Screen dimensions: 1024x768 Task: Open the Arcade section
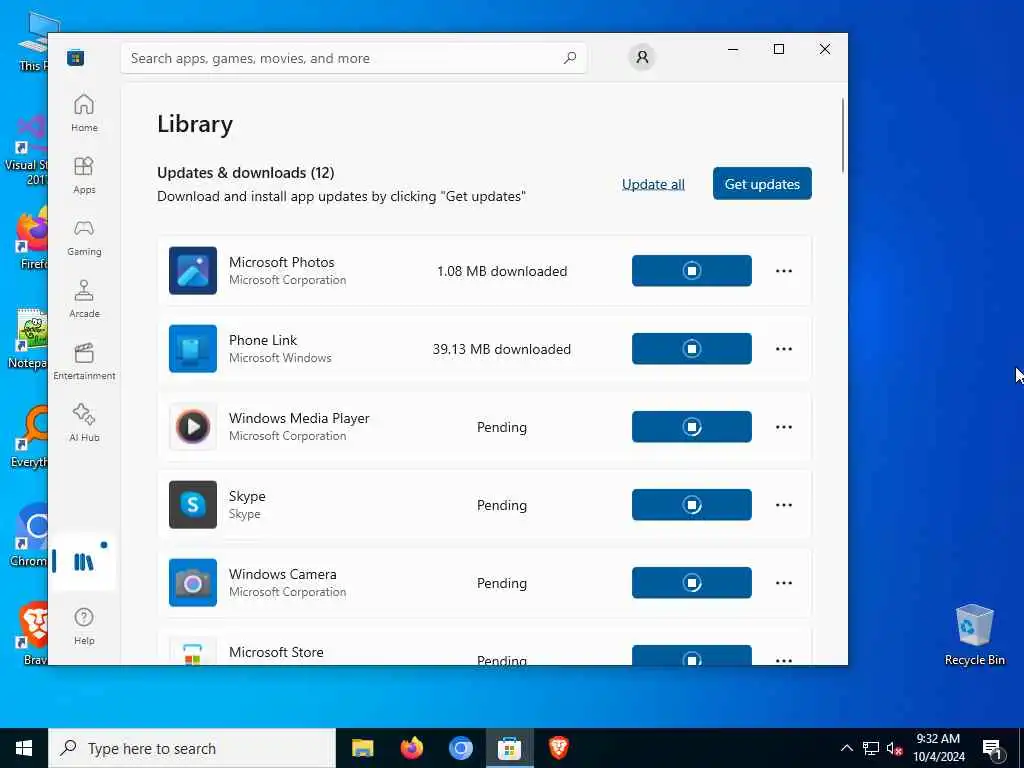[x=84, y=299]
